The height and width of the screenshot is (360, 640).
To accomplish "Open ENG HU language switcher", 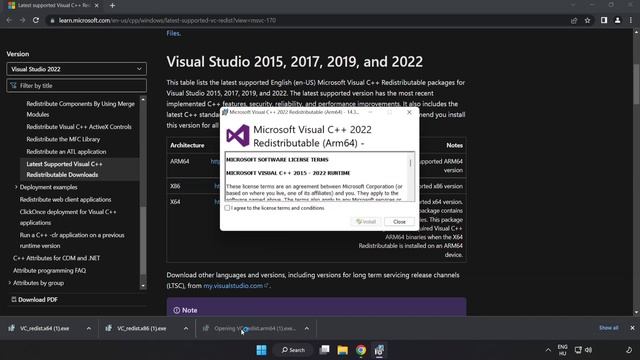I will click(x=562, y=350).
